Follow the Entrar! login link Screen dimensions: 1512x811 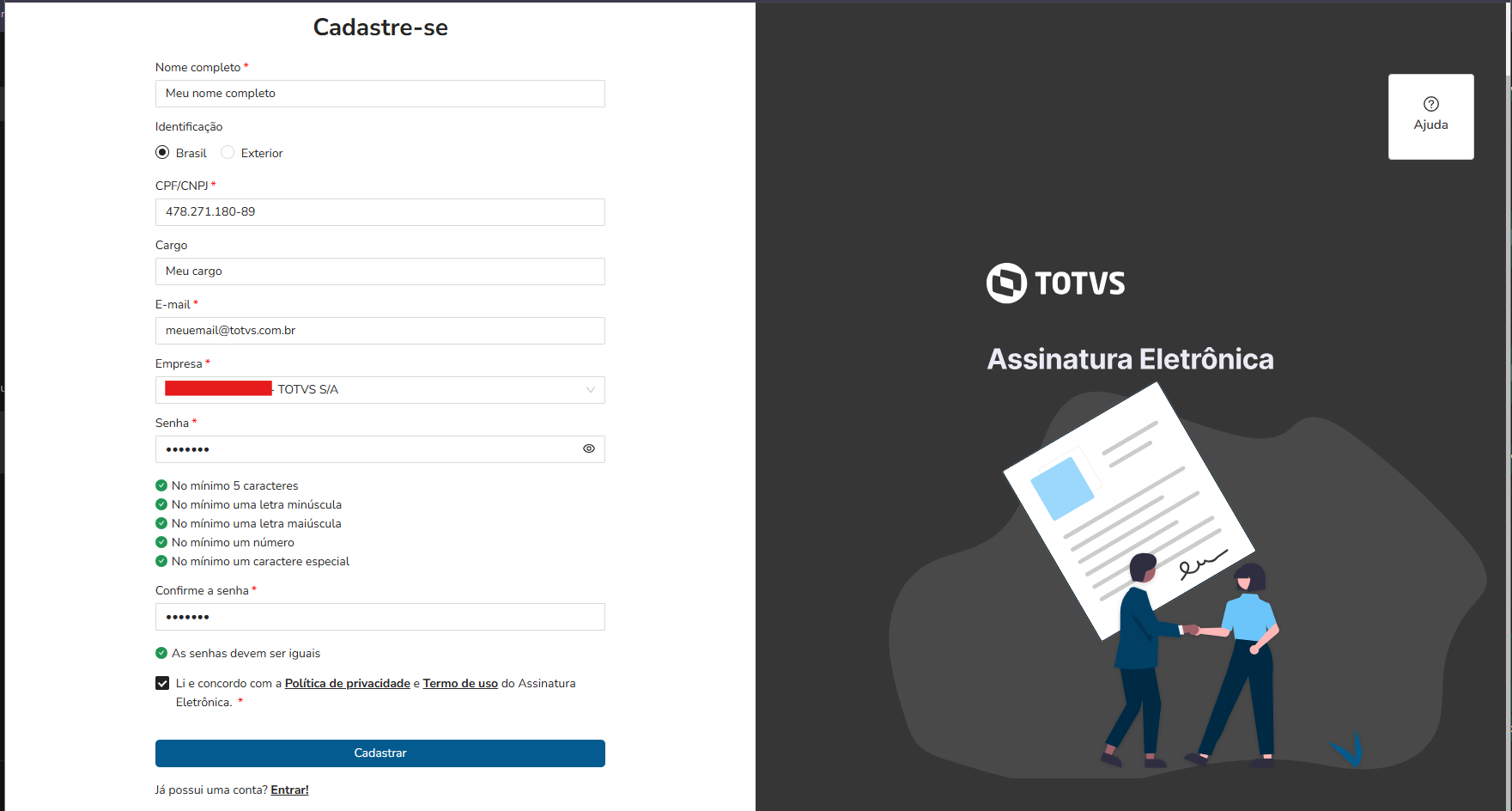click(x=289, y=790)
